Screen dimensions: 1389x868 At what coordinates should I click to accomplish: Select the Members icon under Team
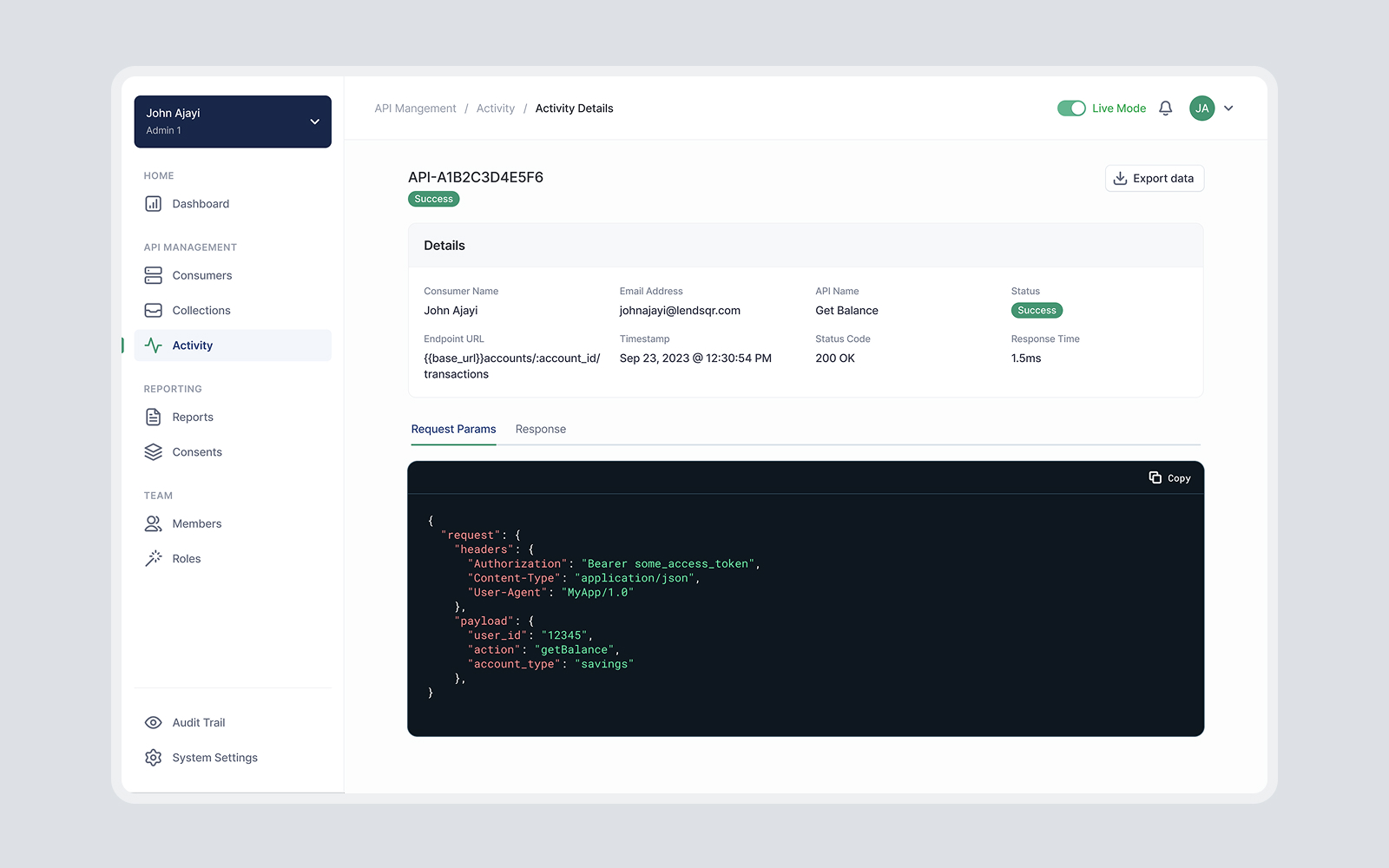pyautogui.click(x=153, y=523)
